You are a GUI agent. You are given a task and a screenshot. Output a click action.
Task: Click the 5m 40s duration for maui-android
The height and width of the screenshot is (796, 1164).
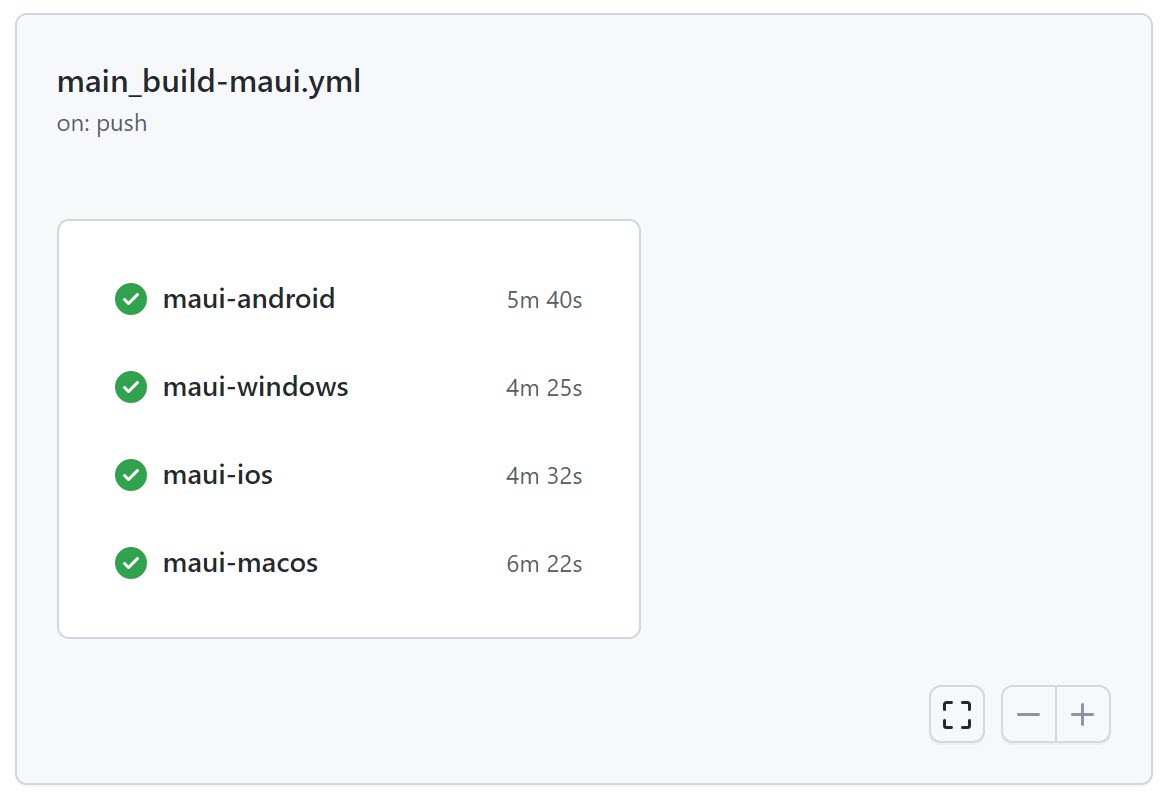tap(543, 299)
